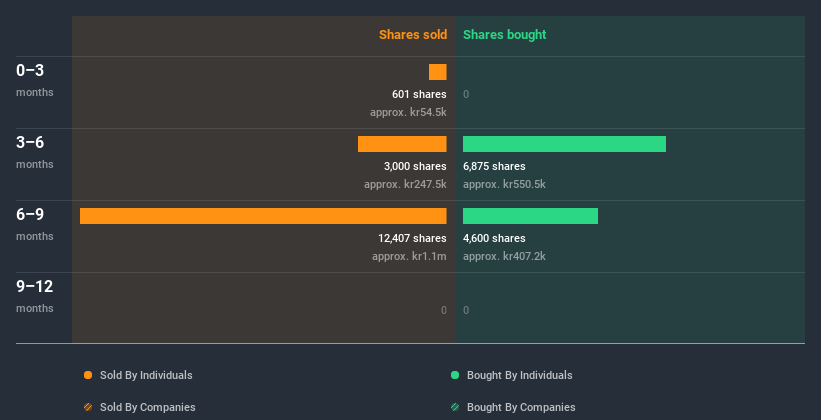Click the zero bought value in 0–3 months row
This screenshot has width=821, height=420.
coord(466,94)
